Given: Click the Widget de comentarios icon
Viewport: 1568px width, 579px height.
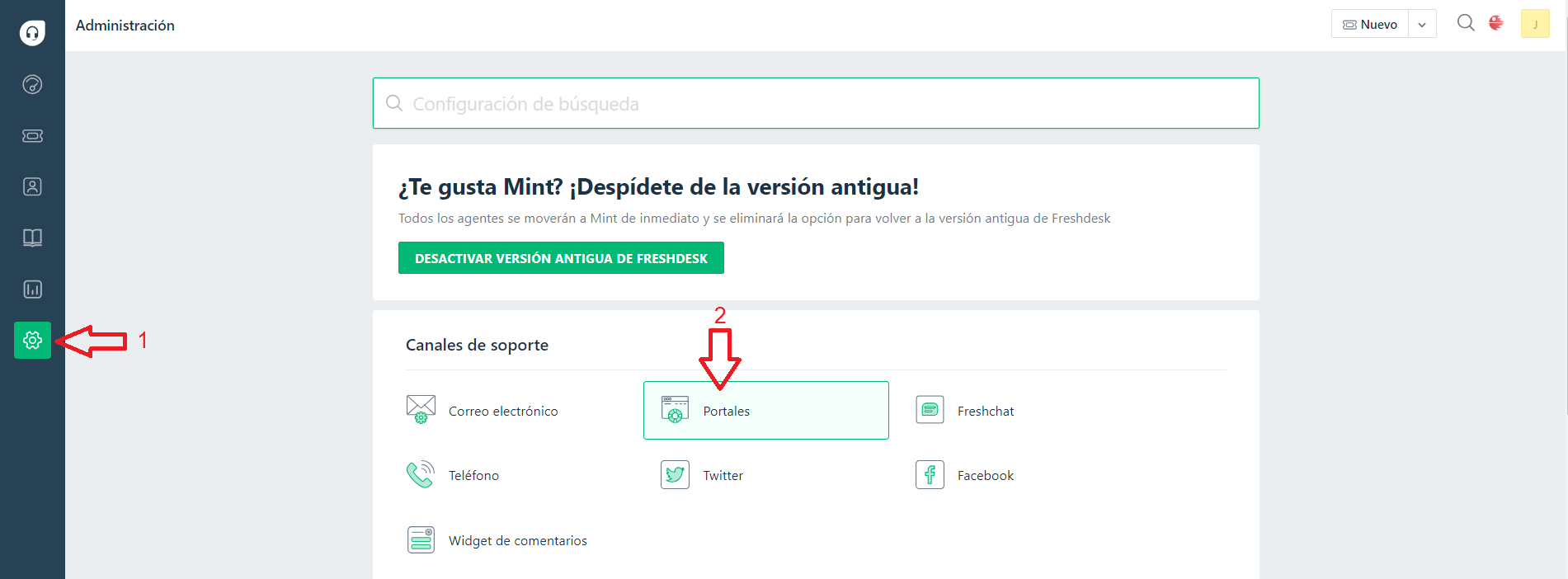Looking at the screenshot, I should 421,539.
